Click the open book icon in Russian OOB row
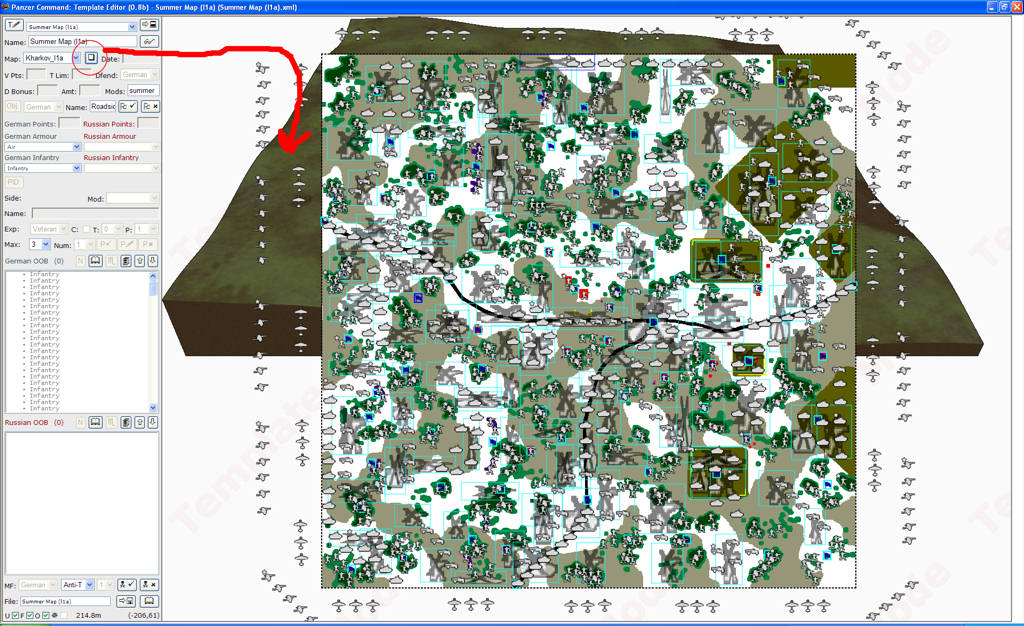Screen dimensions: 1024x626 pos(95,422)
